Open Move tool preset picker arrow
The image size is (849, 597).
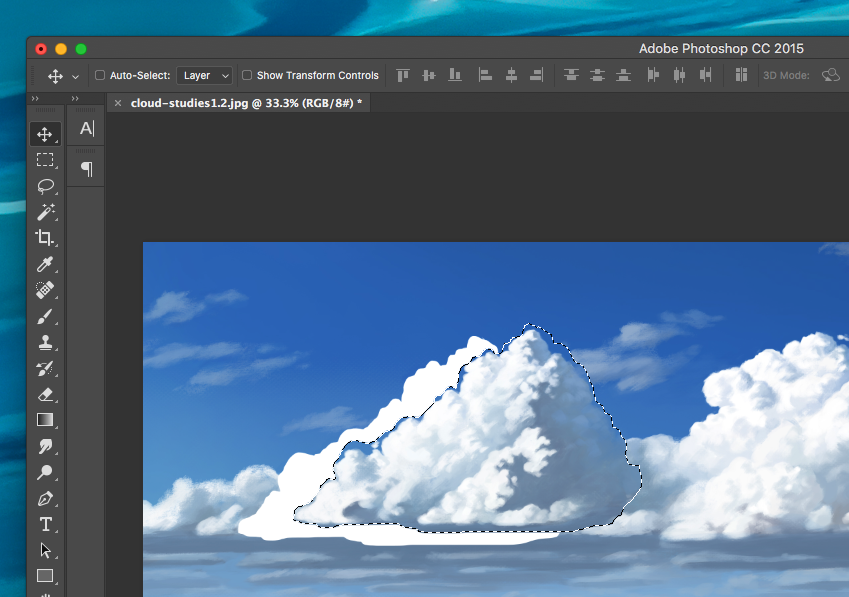75,77
